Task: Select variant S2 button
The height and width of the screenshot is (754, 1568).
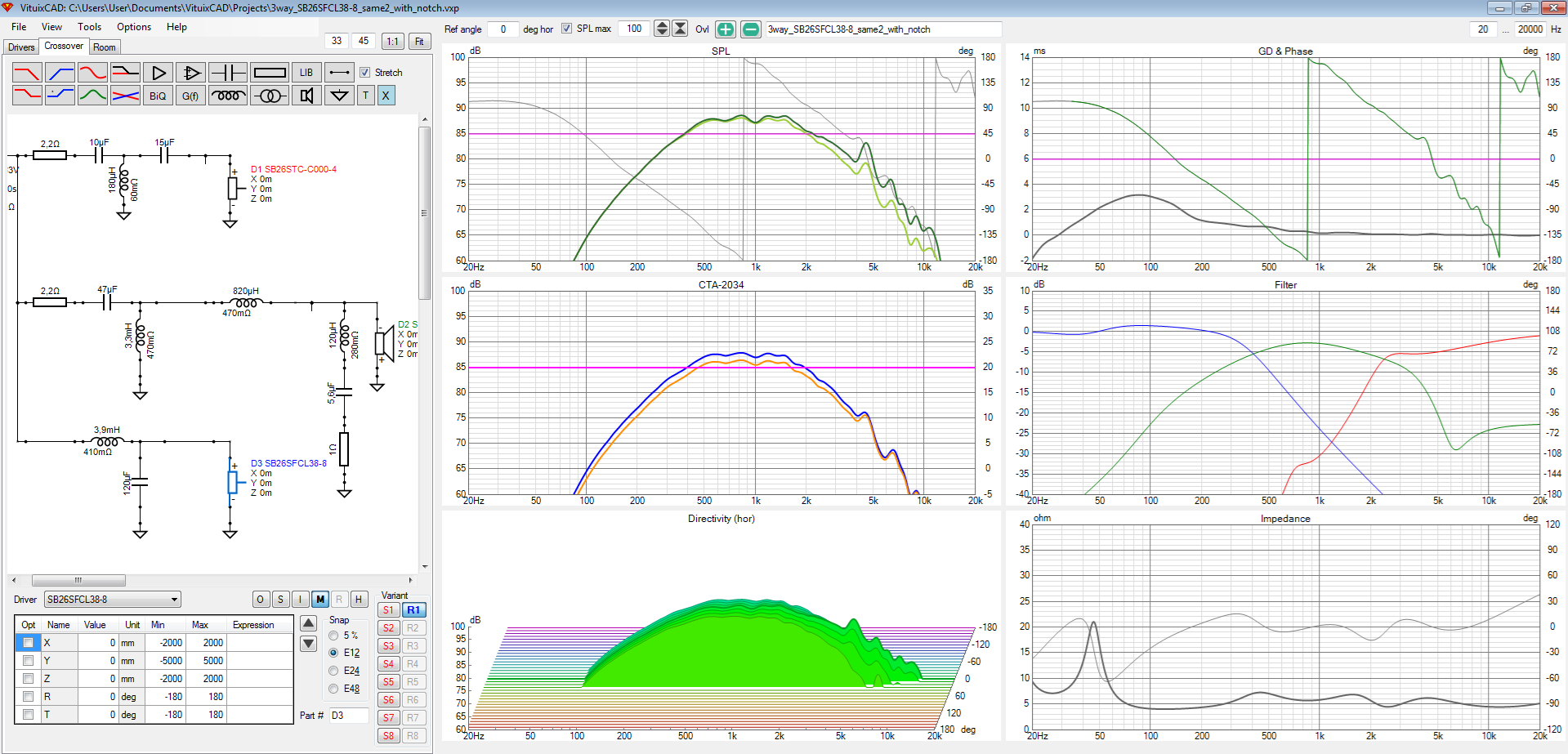Action: [389, 628]
